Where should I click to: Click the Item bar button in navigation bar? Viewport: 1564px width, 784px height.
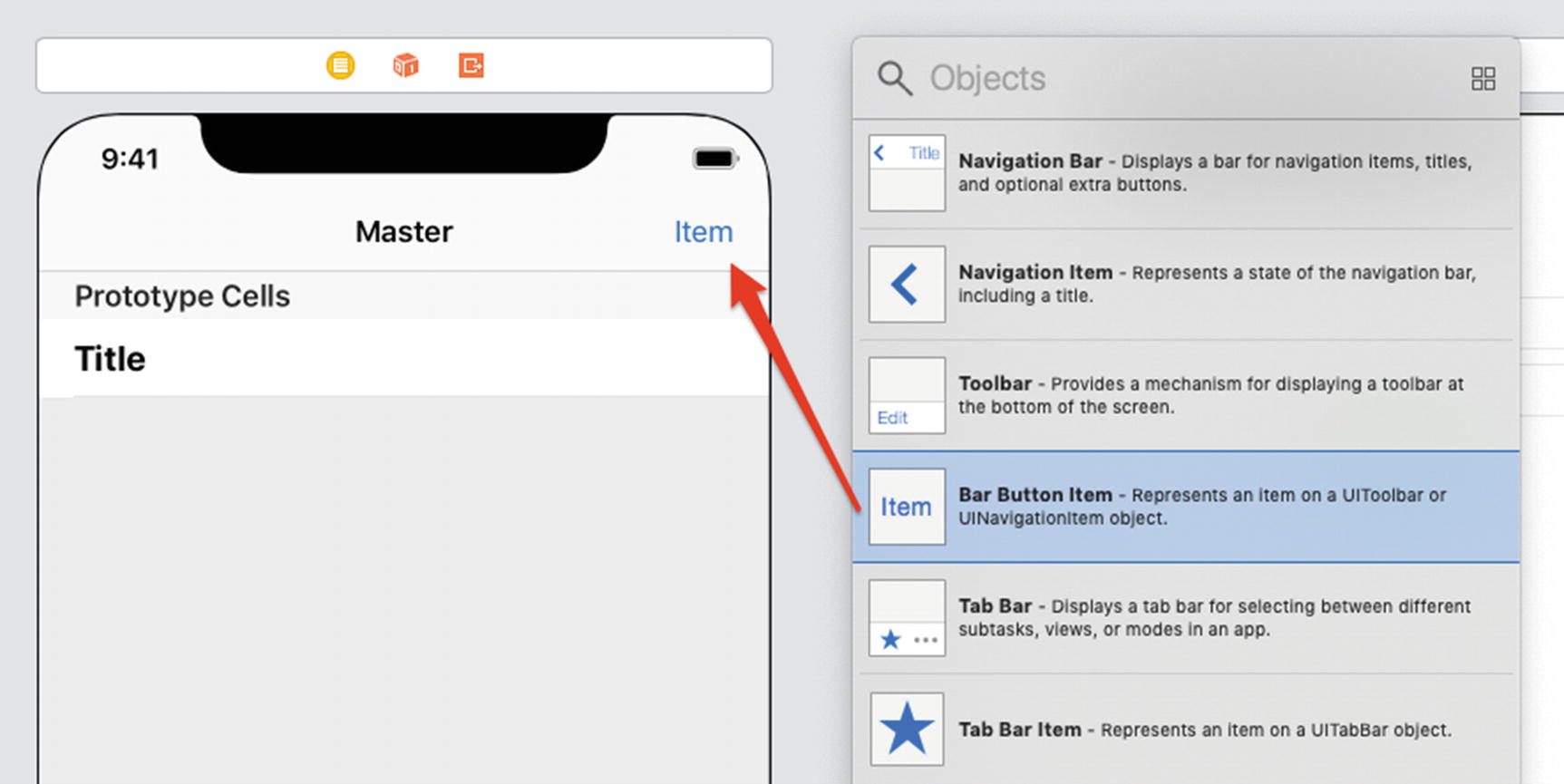click(x=703, y=232)
